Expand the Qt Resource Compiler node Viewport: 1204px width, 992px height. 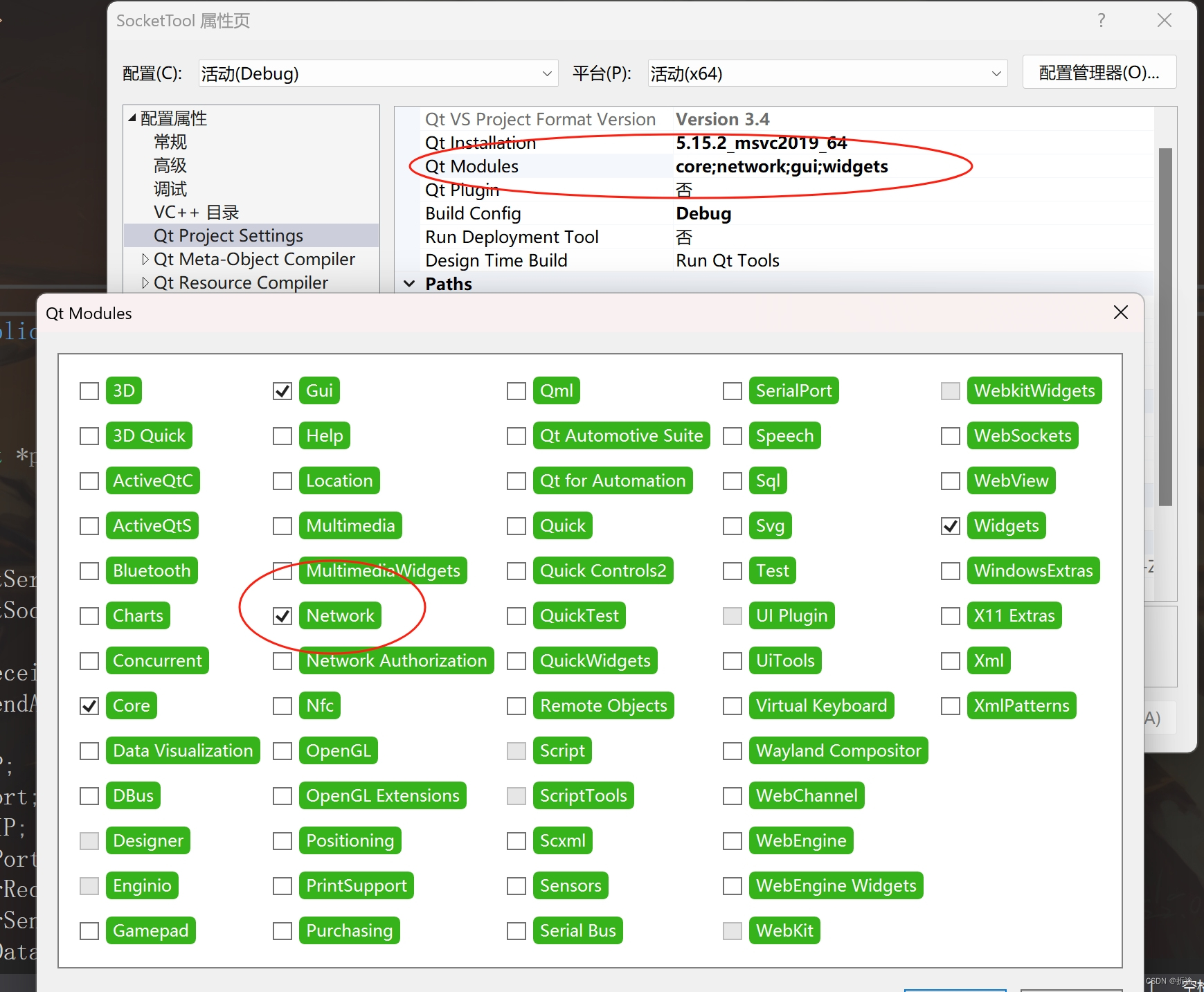145,283
